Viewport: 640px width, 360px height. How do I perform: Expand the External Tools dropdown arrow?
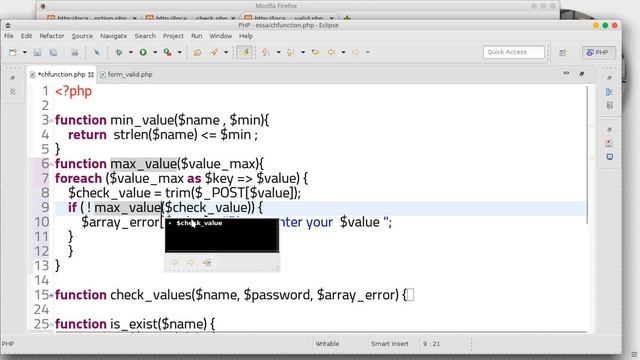(x=180, y=52)
